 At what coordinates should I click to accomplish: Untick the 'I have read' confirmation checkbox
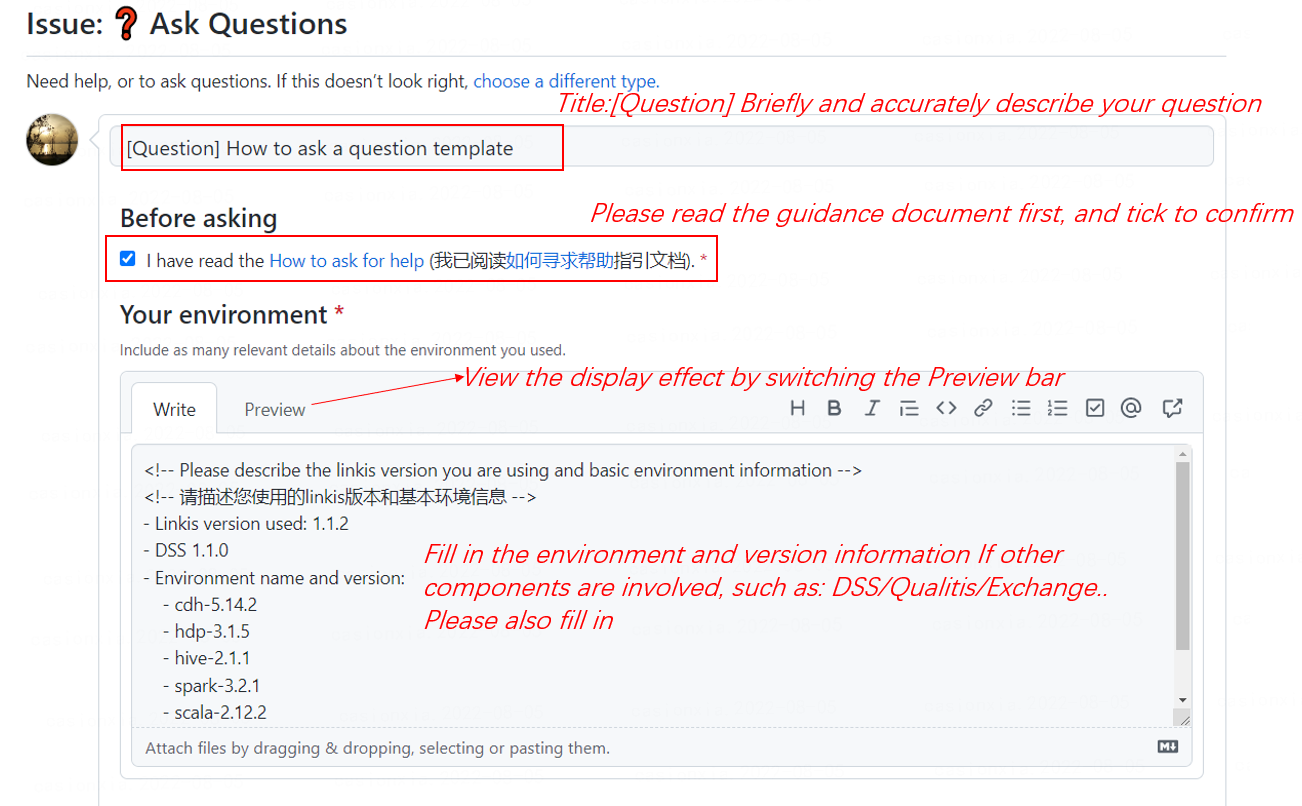pyautogui.click(x=128, y=259)
